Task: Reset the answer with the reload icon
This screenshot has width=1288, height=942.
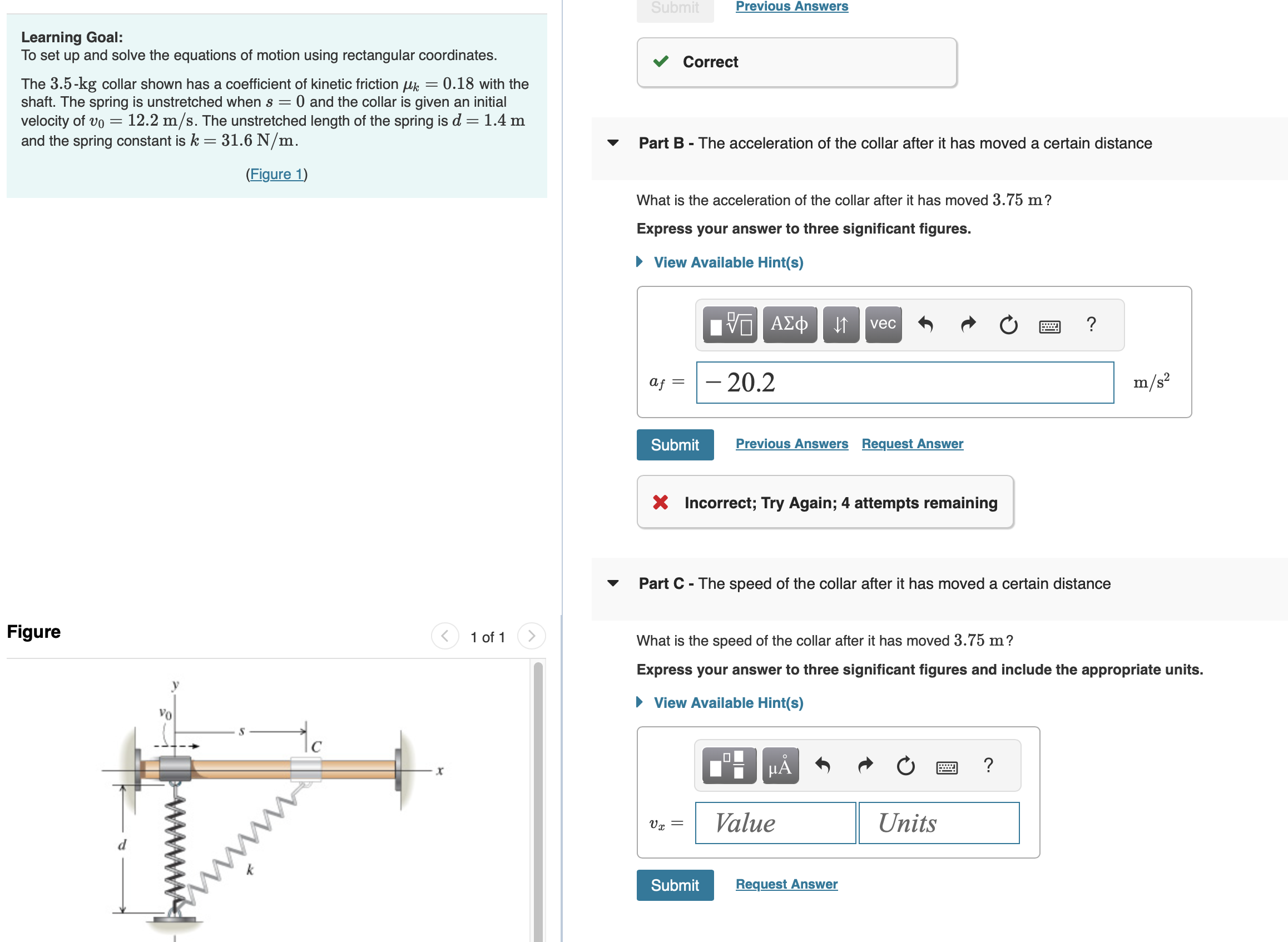Action: click(1008, 324)
